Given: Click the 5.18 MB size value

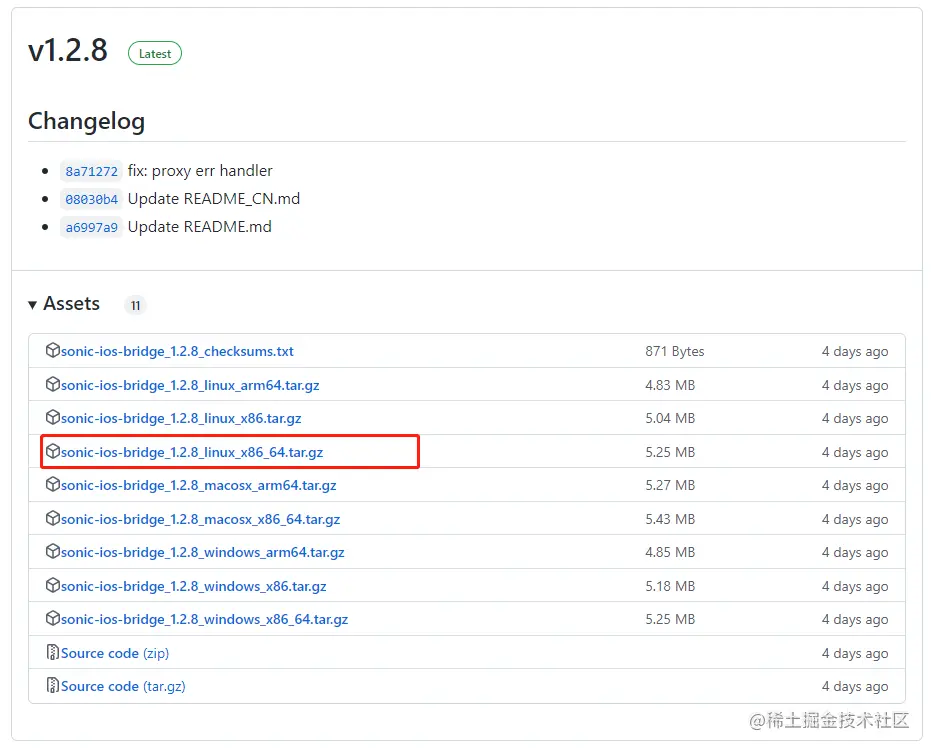Looking at the screenshot, I should point(670,586).
